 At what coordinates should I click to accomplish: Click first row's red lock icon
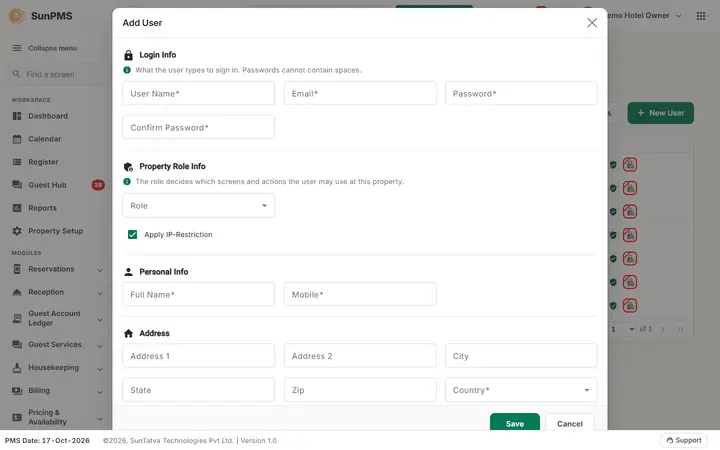tap(630, 164)
